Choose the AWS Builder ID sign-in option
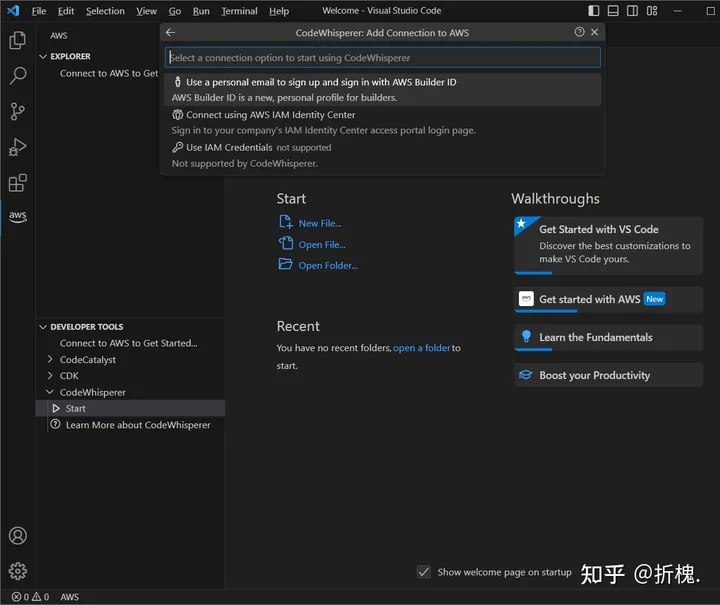720x605 pixels. pyautogui.click(x=320, y=82)
